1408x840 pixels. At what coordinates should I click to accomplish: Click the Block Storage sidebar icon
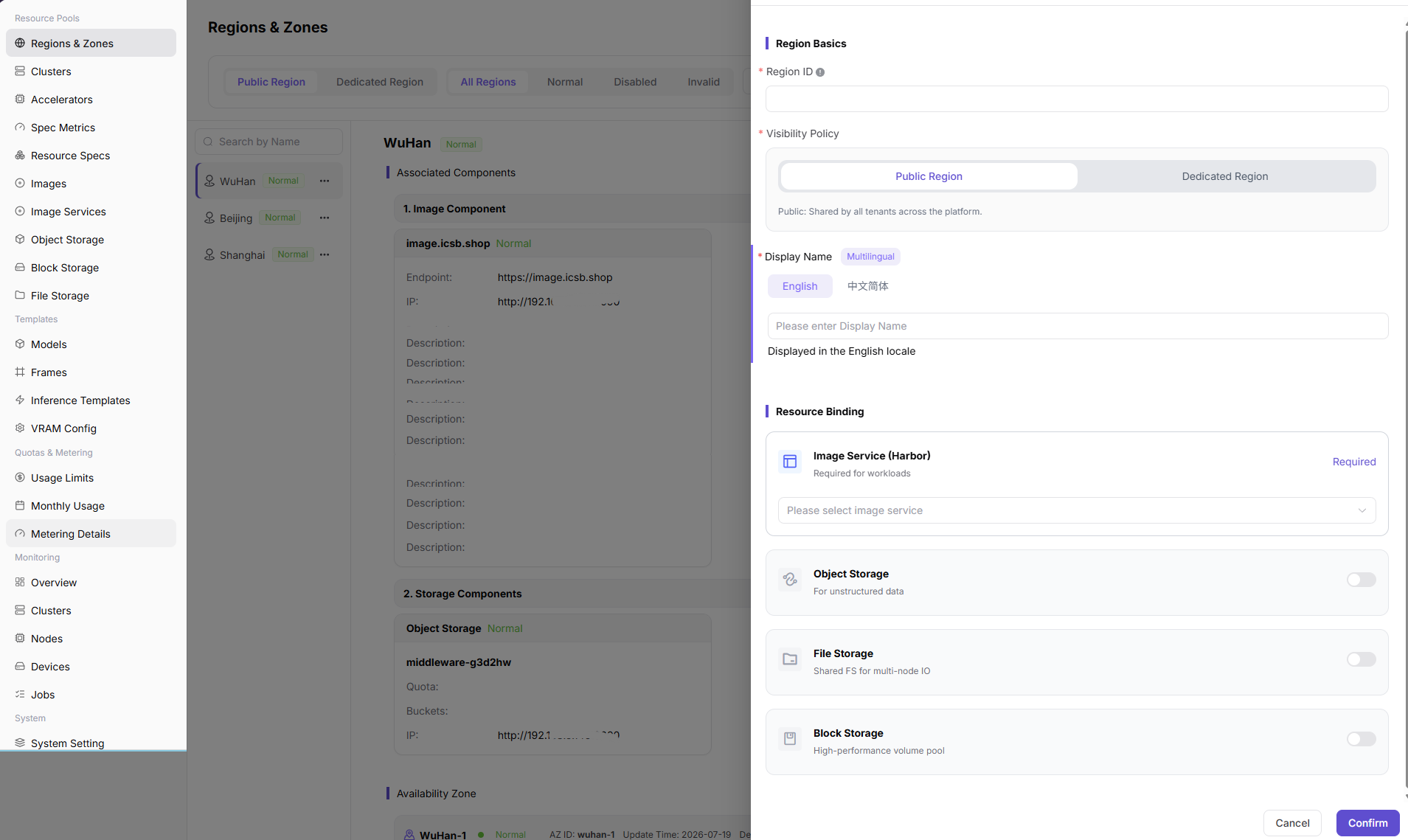[20, 268]
